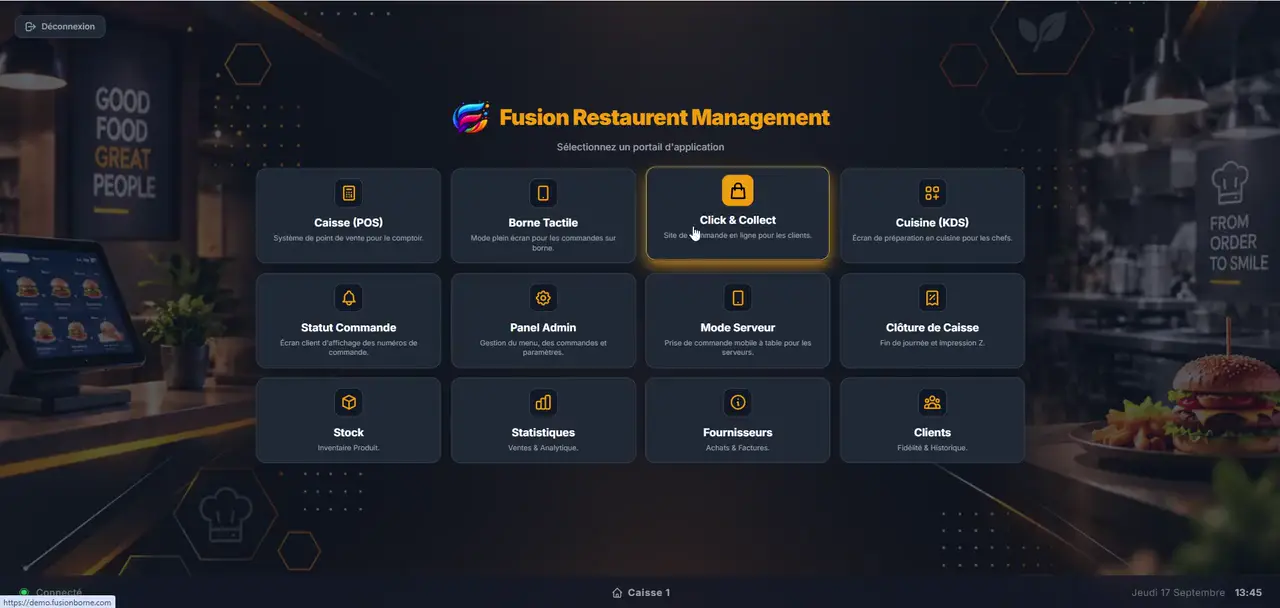Click the demo.fusionborne.com URL tooltip
The height and width of the screenshot is (608, 1280).
pos(57,602)
